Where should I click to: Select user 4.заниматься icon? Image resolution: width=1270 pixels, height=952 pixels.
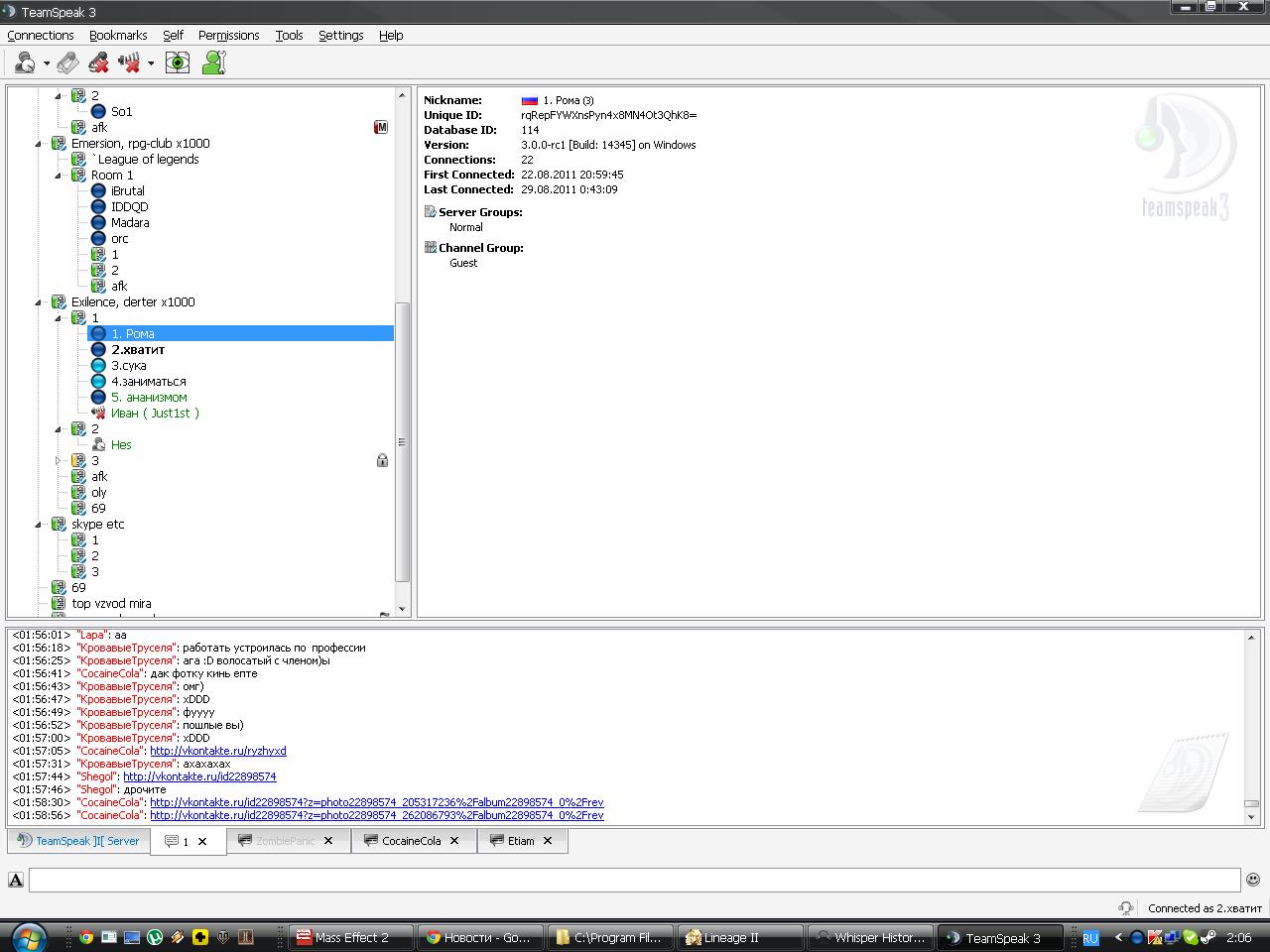[98, 382]
